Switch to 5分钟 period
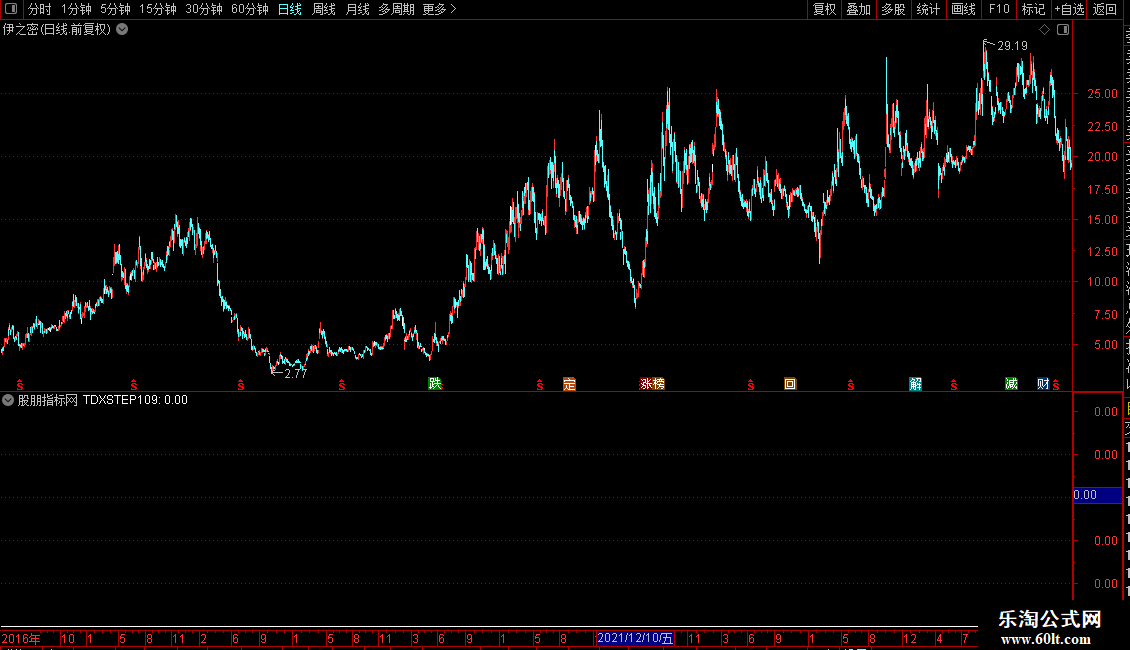Screen dimensions: 1130x650 pyautogui.click(x=115, y=9)
